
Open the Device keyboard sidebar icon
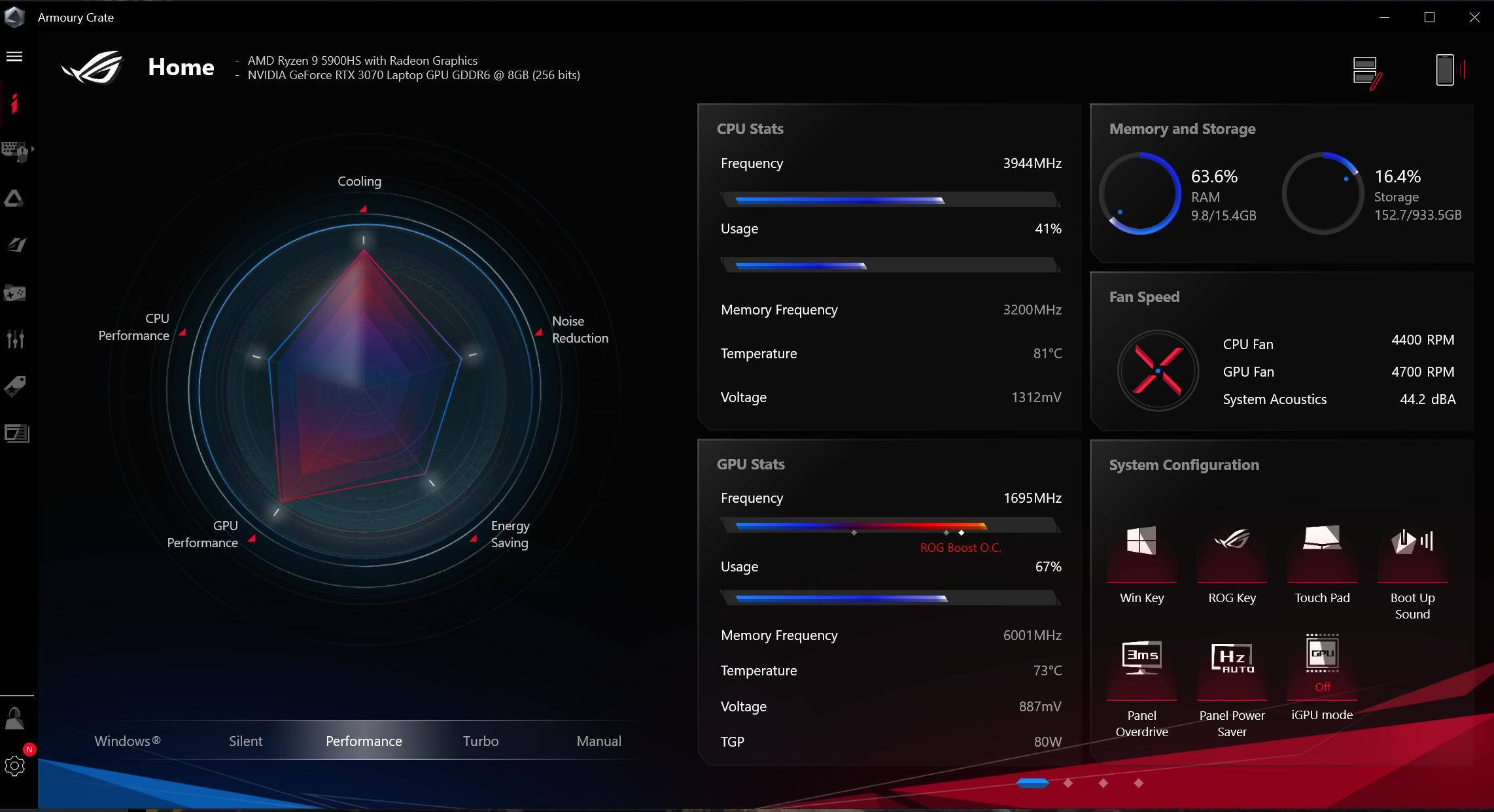pyautogui.click(x=14, y=151)
